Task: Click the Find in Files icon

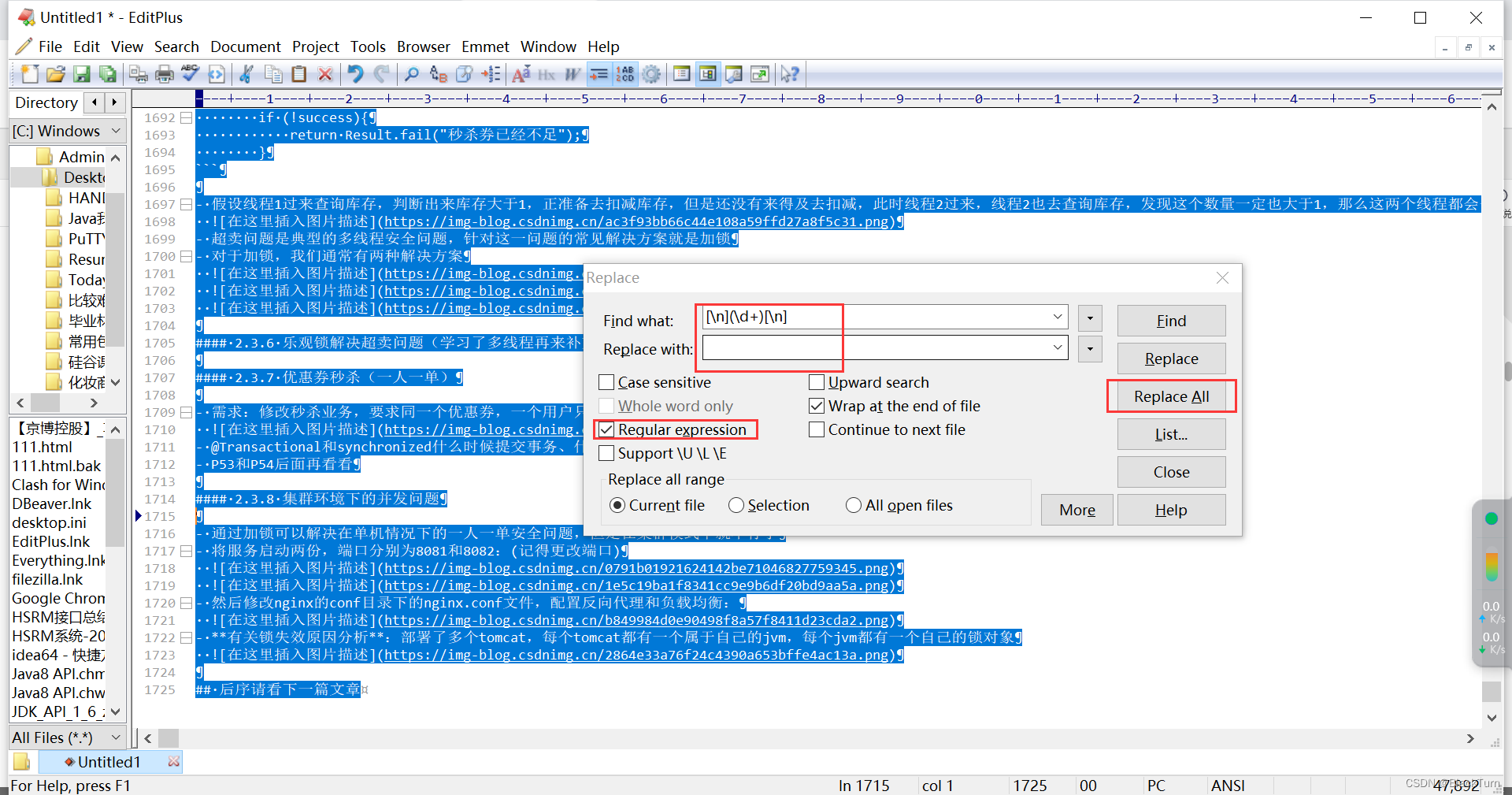Action: click(x=464, y=74)
